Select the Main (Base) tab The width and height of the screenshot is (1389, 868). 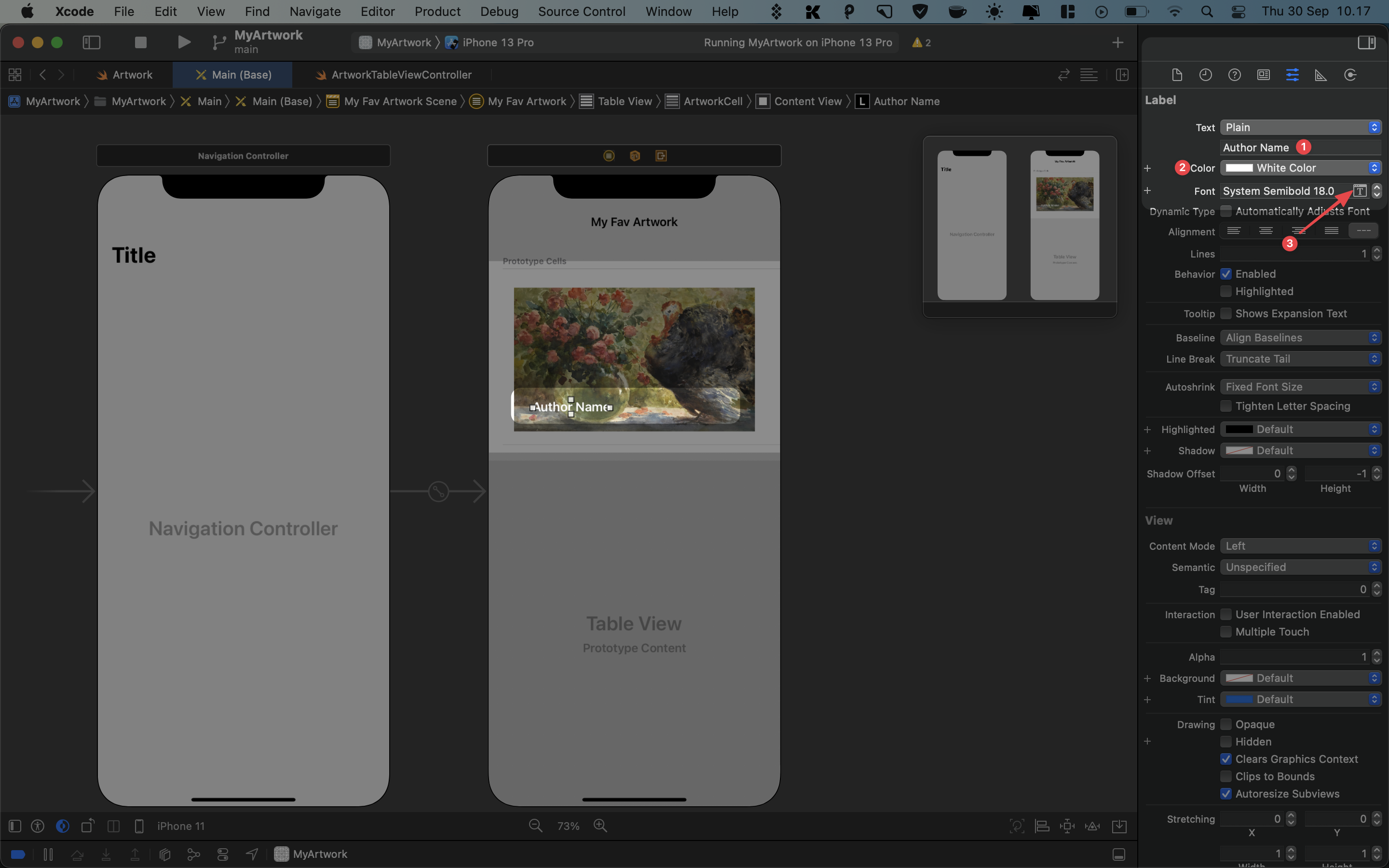click(233, 75)
